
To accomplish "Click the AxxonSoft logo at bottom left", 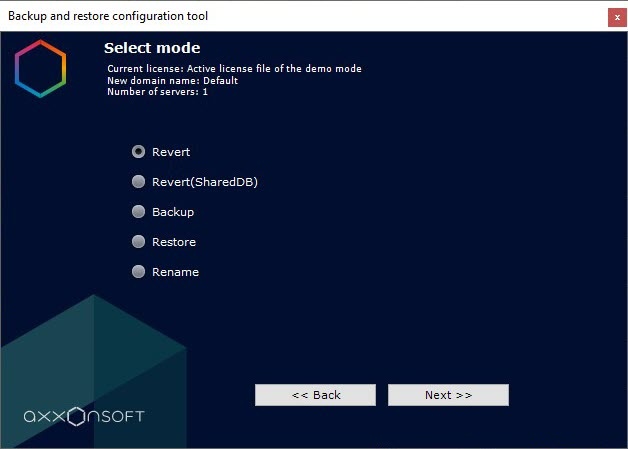I will click(x=84, y=416).
